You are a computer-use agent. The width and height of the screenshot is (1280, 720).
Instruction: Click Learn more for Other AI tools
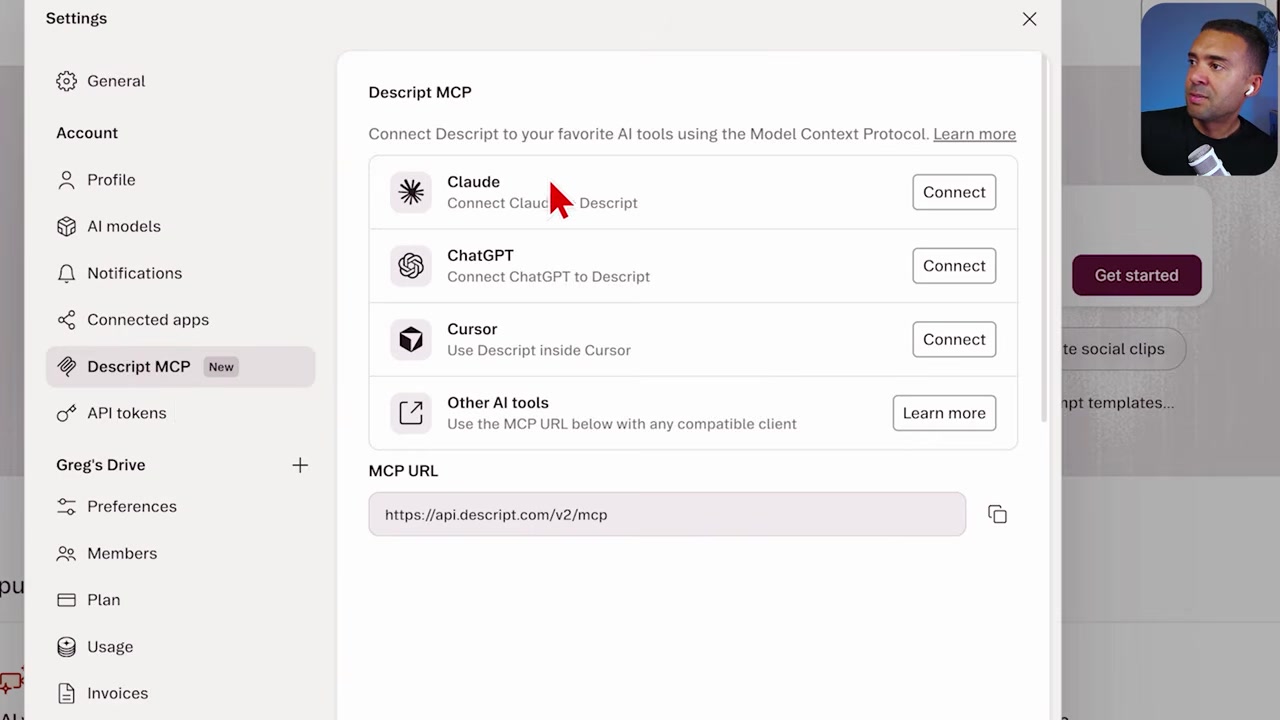tap(944, 413)
